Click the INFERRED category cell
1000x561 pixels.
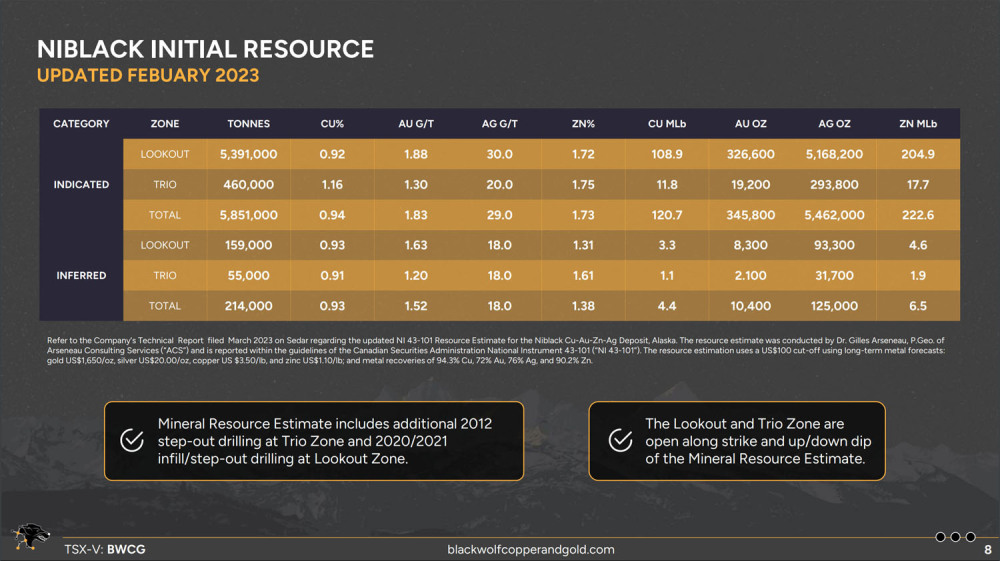81,275
